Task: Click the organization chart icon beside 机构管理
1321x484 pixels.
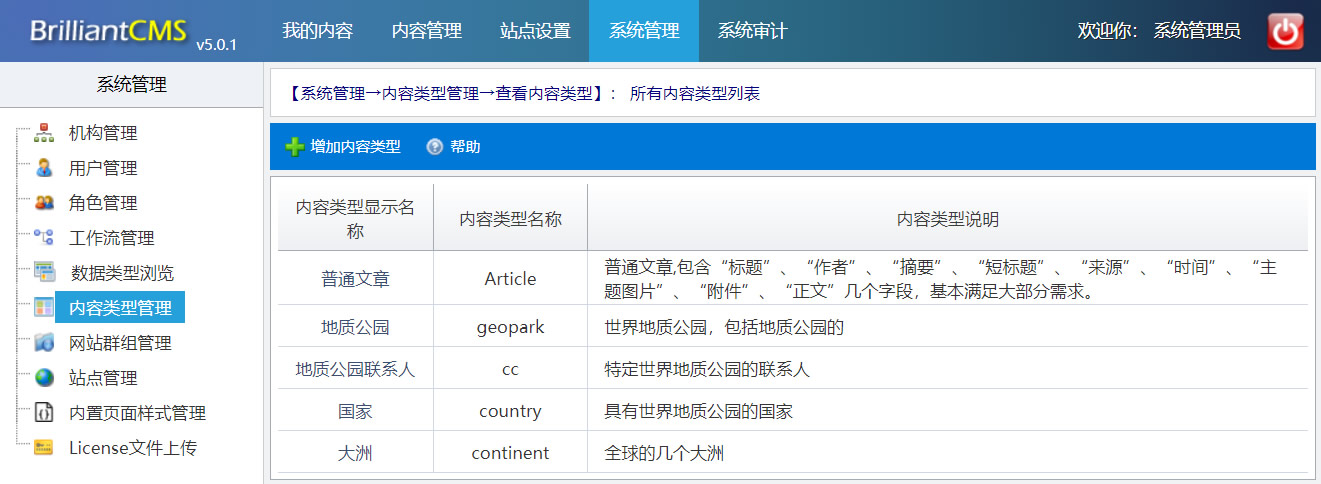Action: click(x=44, y=133)
